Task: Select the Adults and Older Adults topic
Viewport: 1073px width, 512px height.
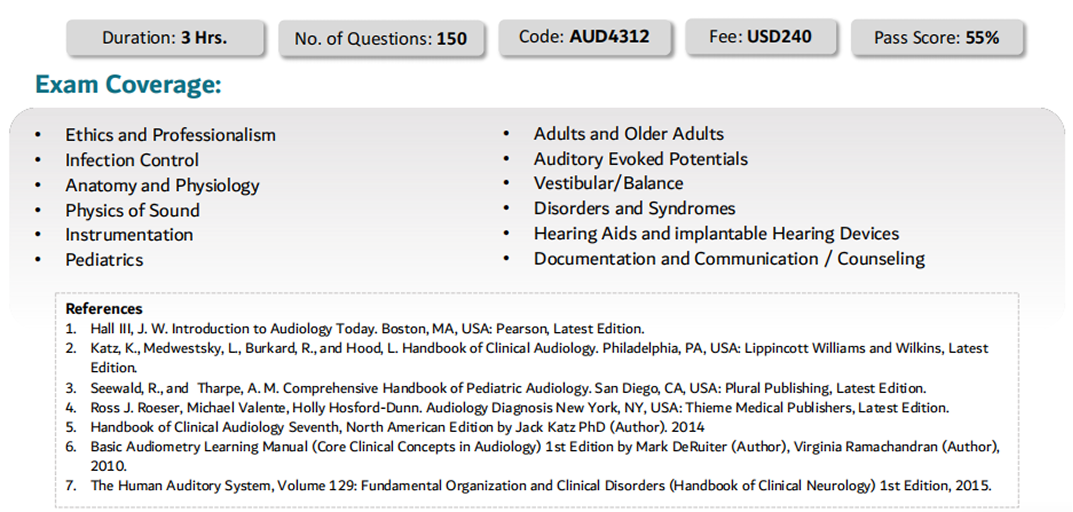Action: tap(629, 133)
